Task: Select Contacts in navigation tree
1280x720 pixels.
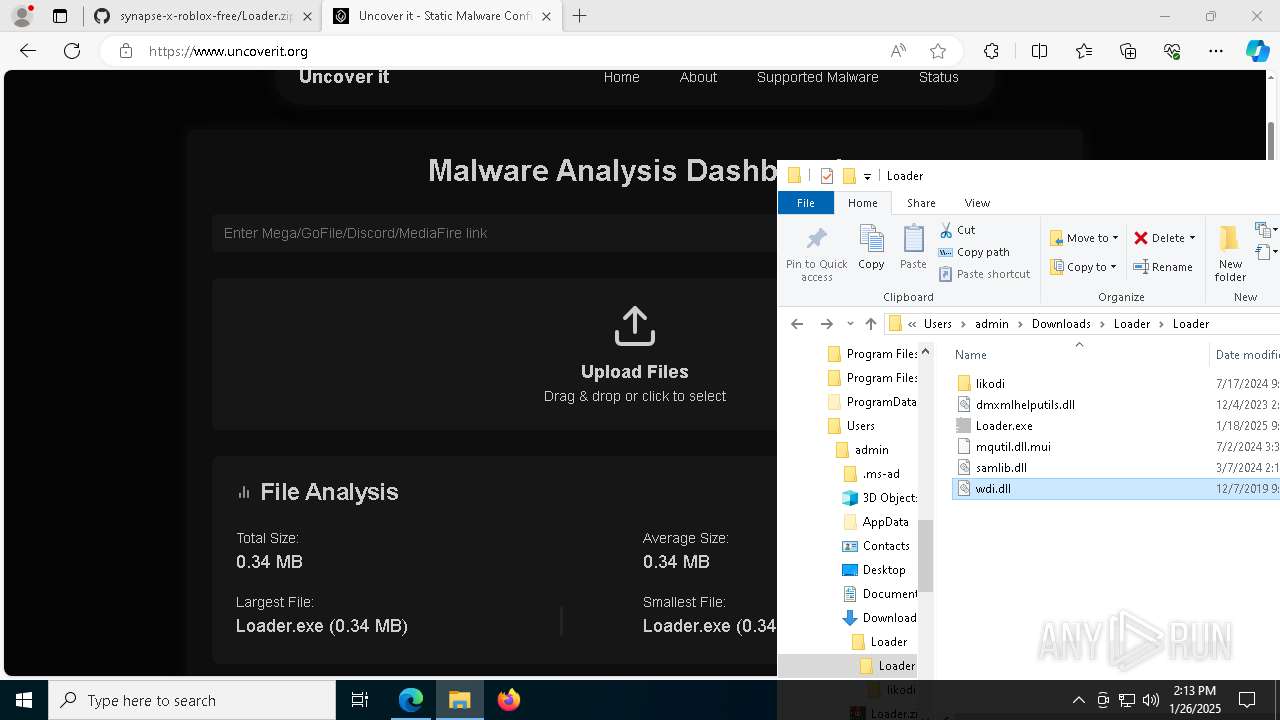Action: (886, 546)
